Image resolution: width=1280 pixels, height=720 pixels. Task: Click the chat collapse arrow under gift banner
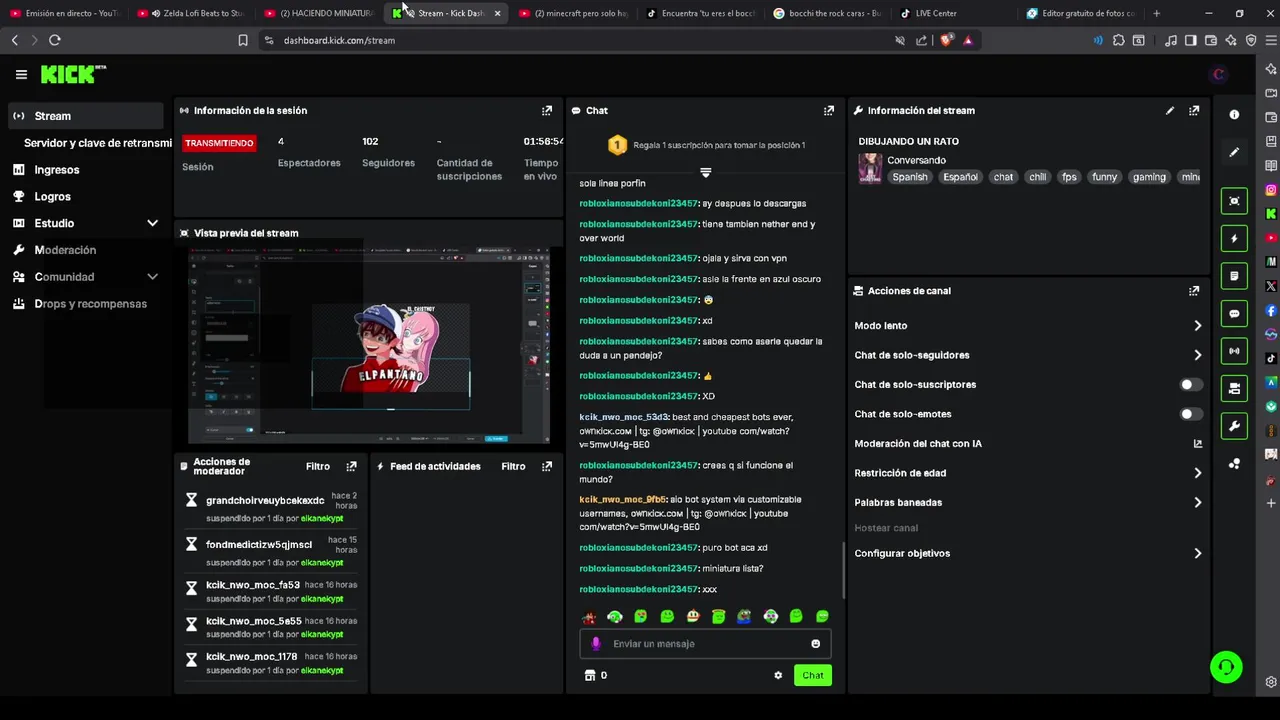705,173
